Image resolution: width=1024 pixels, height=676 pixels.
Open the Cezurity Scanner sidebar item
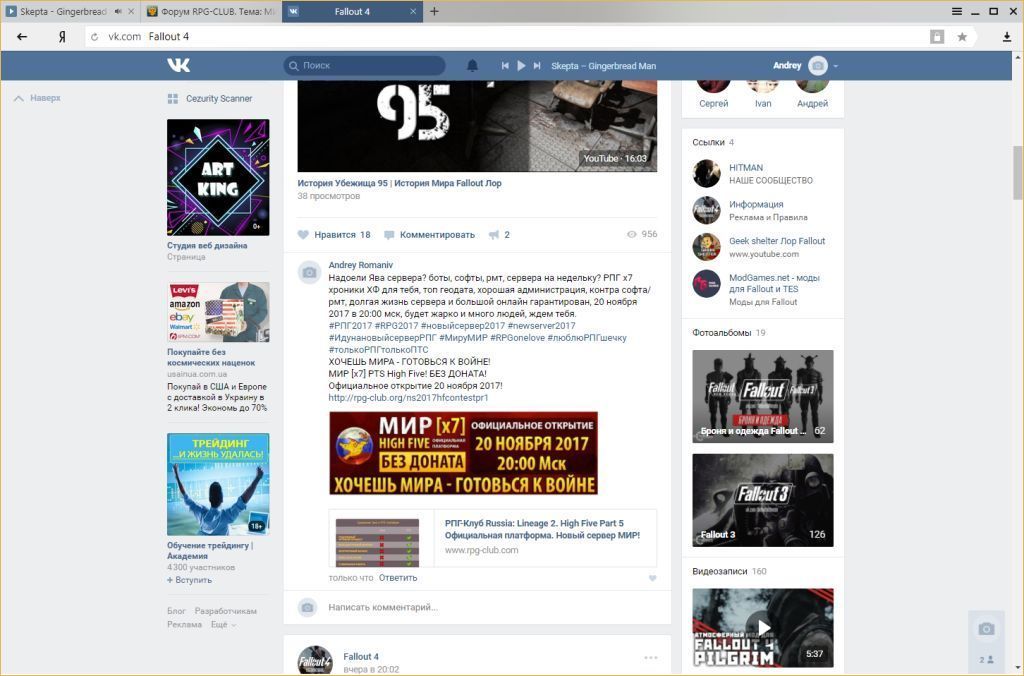pos(210,99)
